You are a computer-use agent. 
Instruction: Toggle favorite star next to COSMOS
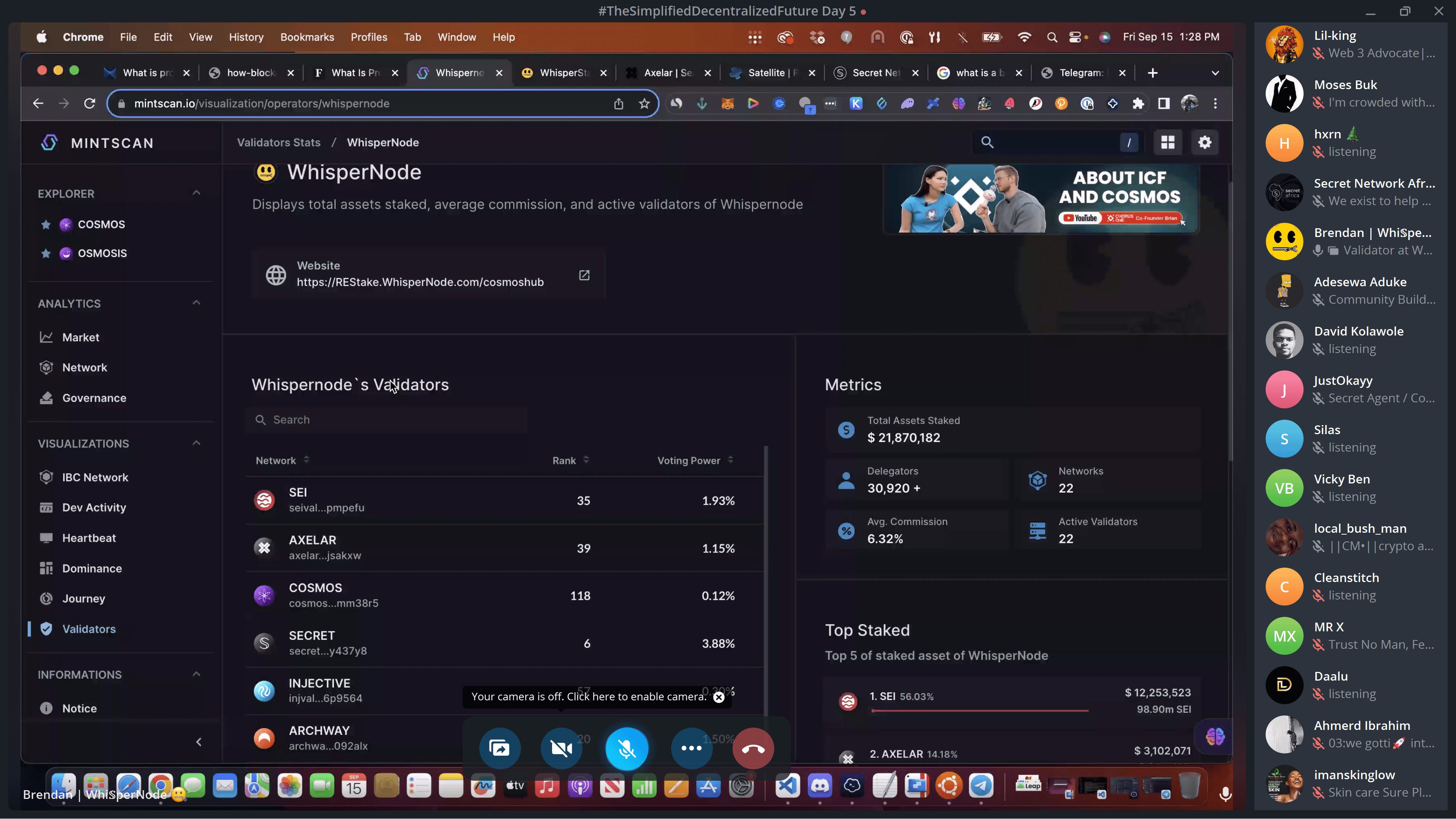pyautogui.click(x=46, y=224)
